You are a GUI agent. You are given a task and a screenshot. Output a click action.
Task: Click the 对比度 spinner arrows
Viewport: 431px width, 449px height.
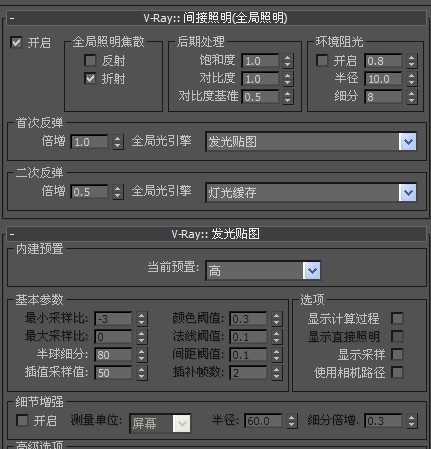point(288,79)
